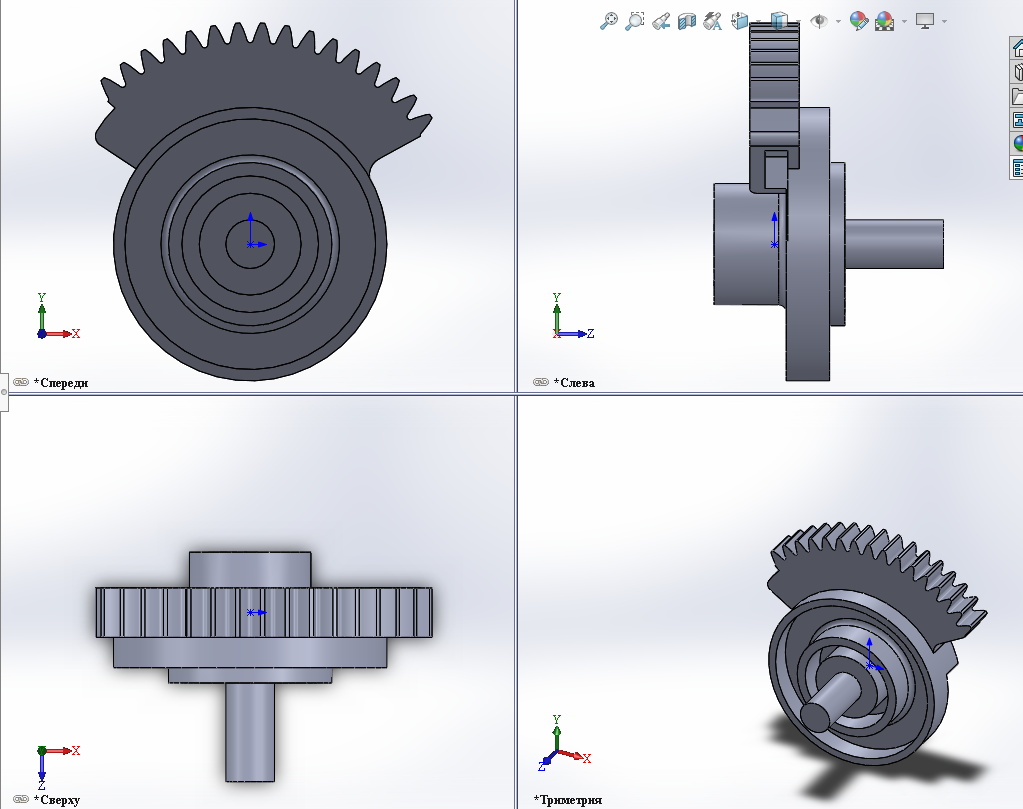Click the Display Style cube icon
The image size is (1023, 809).
click(779, 21)
